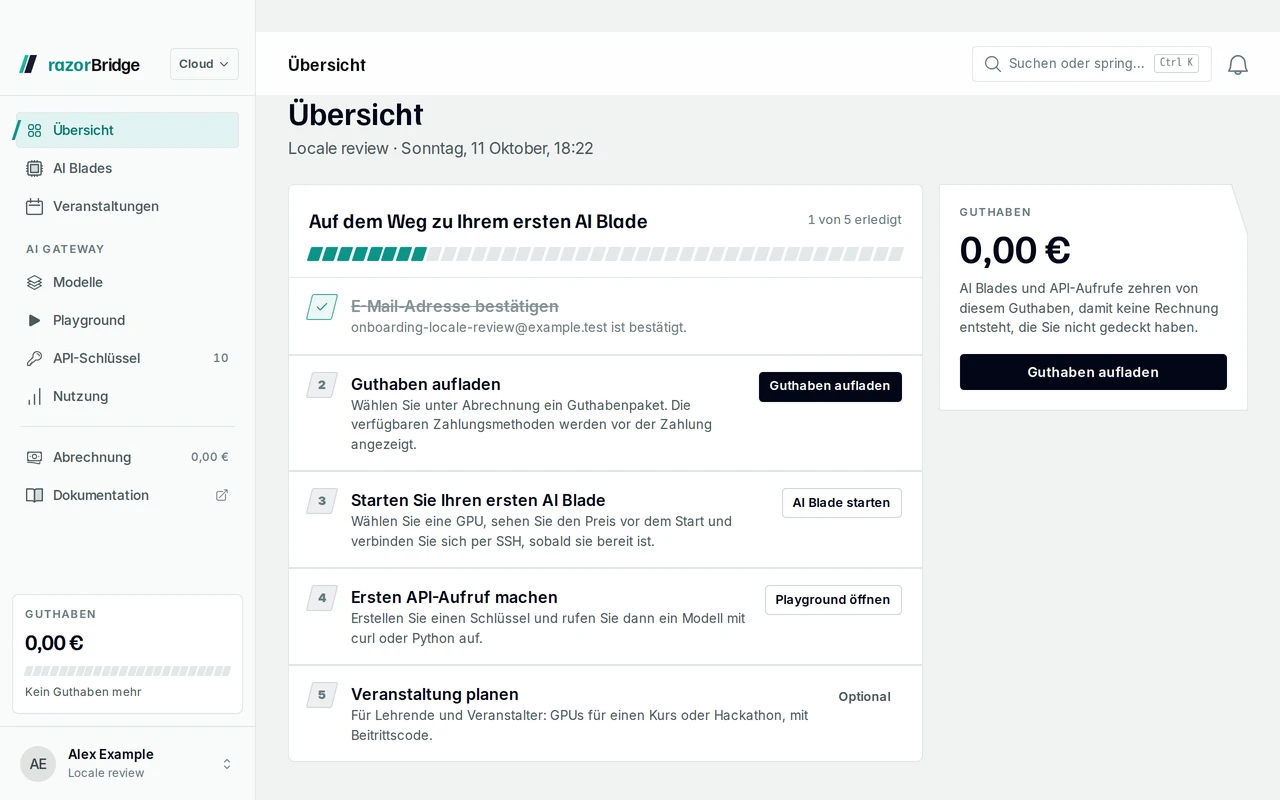The height and width of the screenshot is (800, 1280).
Task: Open API-Schlüssel in the sidebar
Action: tap(127, 358)
